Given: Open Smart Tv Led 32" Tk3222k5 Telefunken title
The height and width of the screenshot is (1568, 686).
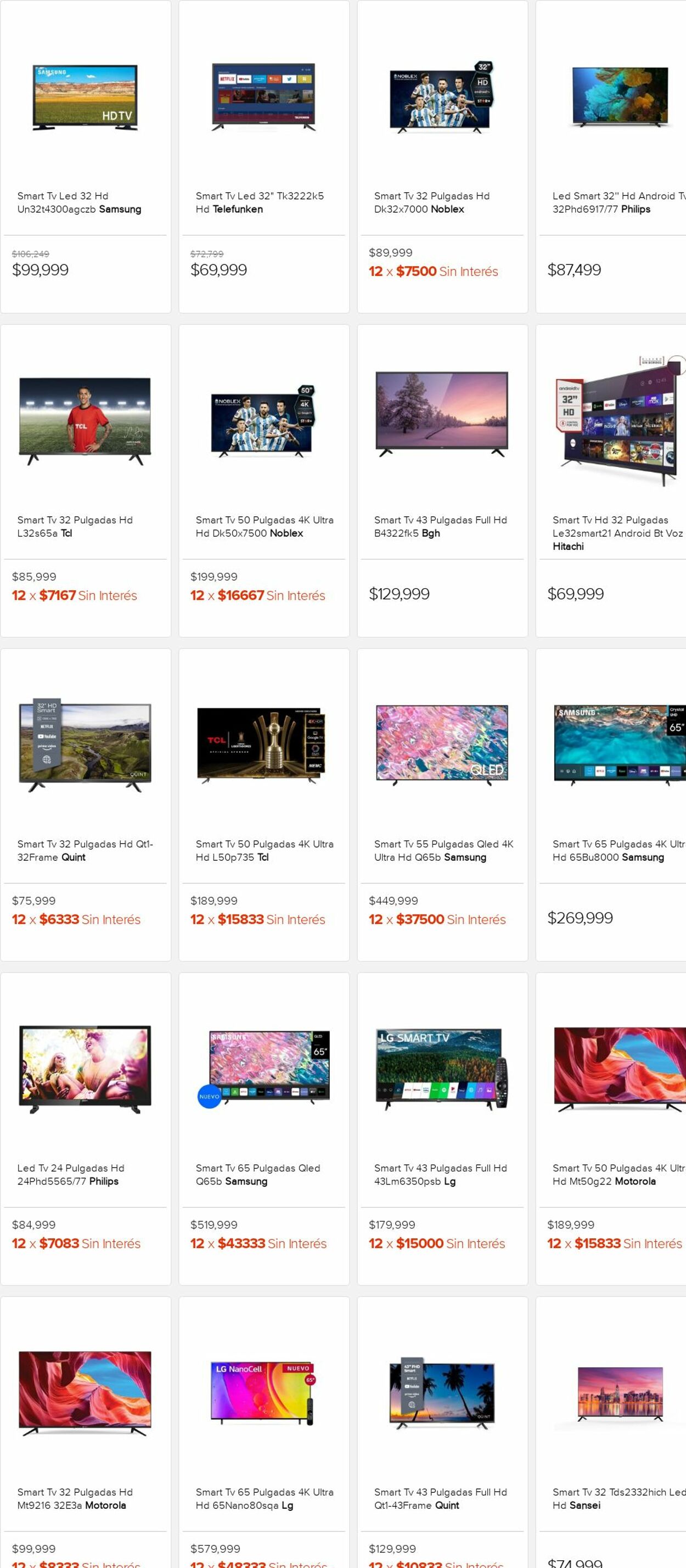Looking at the screenshot, I should tap(260, 202).
